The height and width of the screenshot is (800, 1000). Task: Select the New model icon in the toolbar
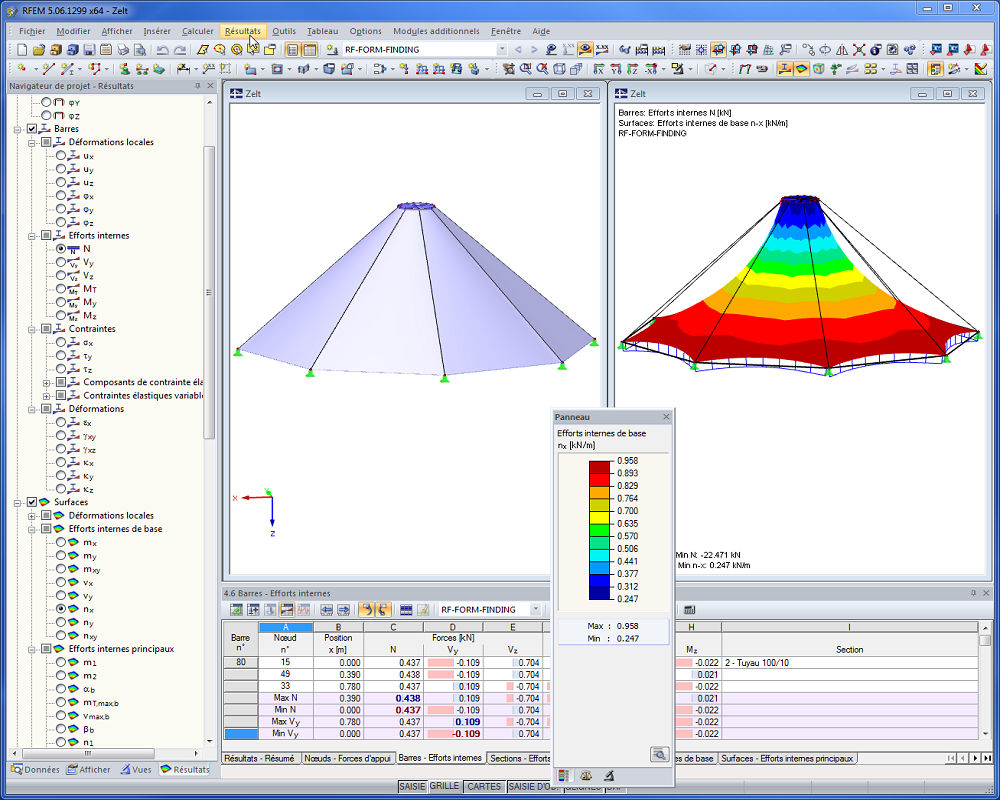21,49
